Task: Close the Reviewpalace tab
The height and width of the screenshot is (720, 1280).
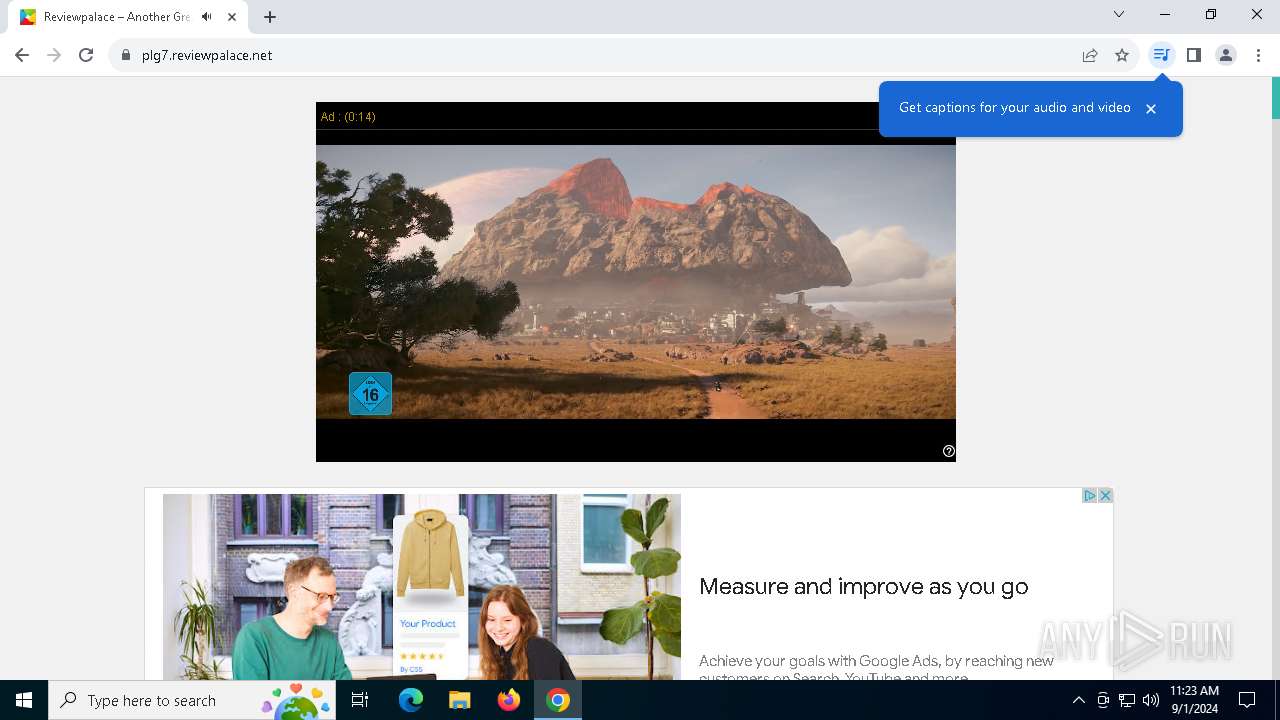Action: tap(234, 17)
